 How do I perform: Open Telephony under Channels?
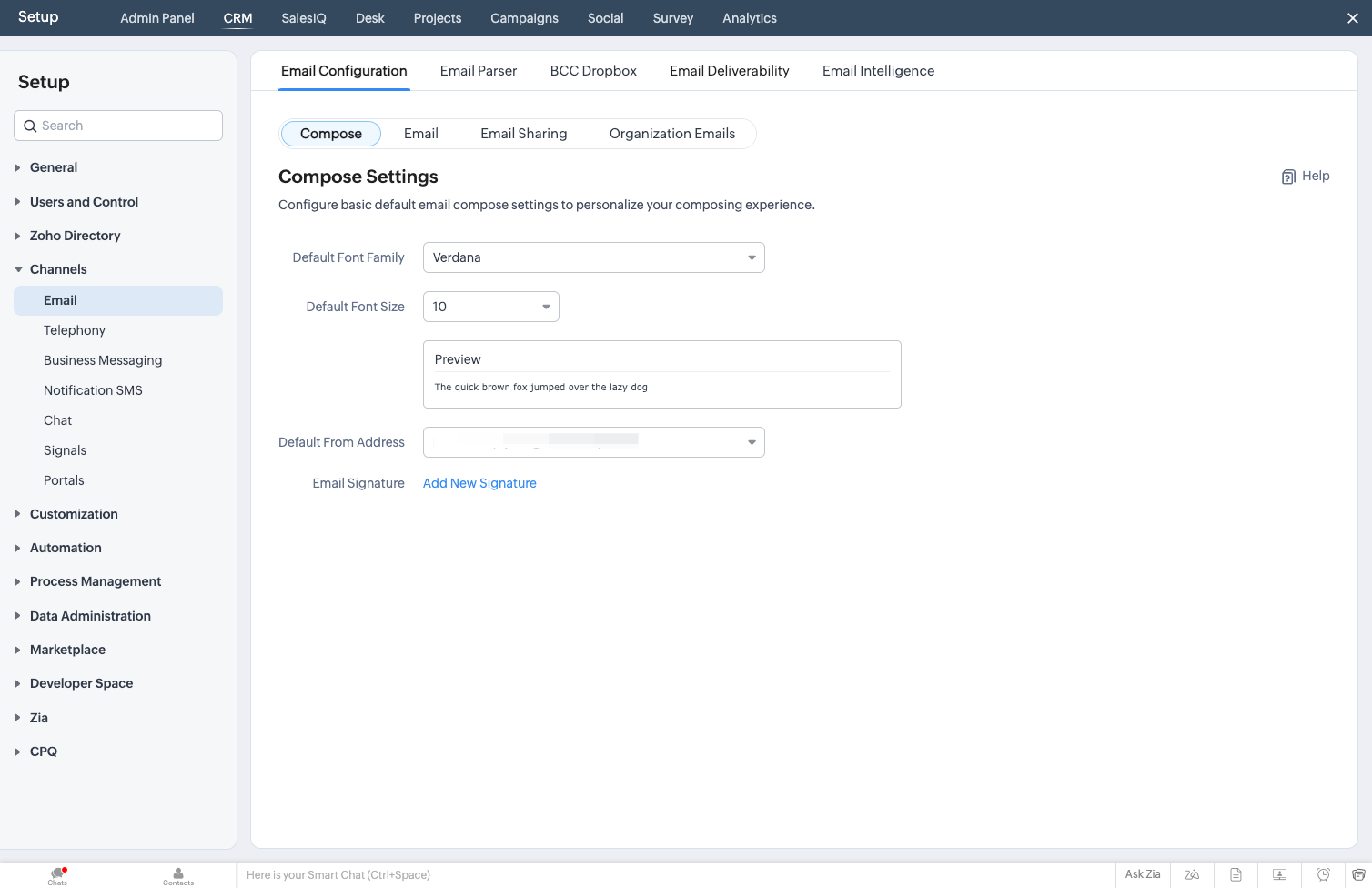[75, 330]
